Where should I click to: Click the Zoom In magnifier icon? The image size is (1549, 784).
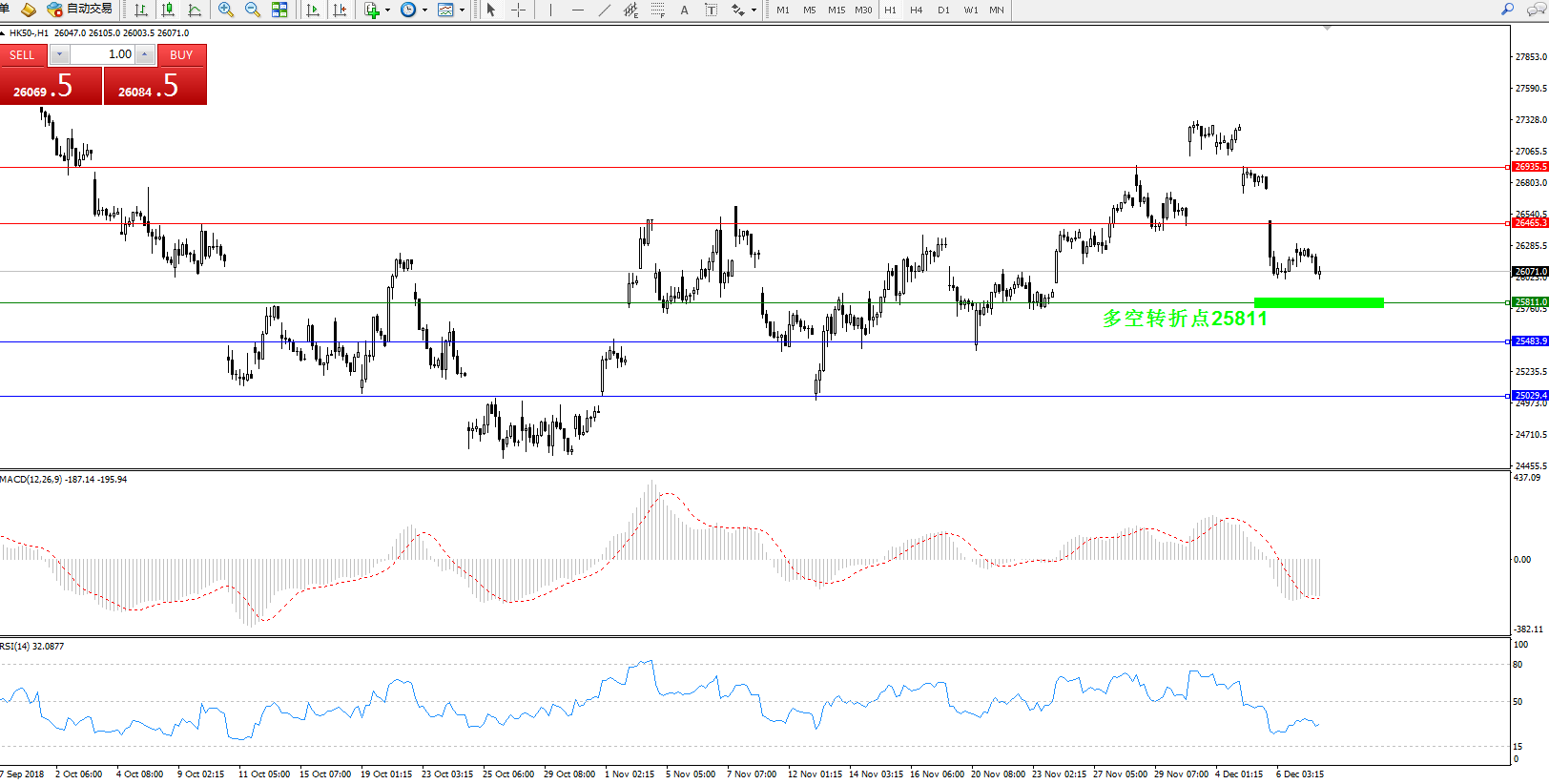pyautogui.click(x=226, y=10)
